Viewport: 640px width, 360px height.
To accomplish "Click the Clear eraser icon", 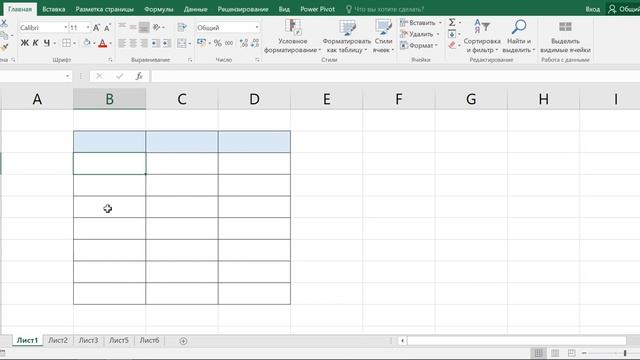I will coord(452,45).
